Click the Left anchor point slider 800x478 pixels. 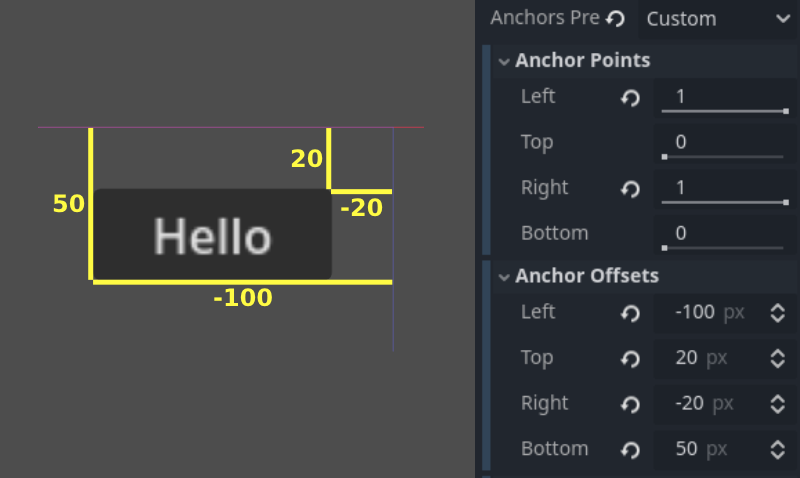coord(724,110)
